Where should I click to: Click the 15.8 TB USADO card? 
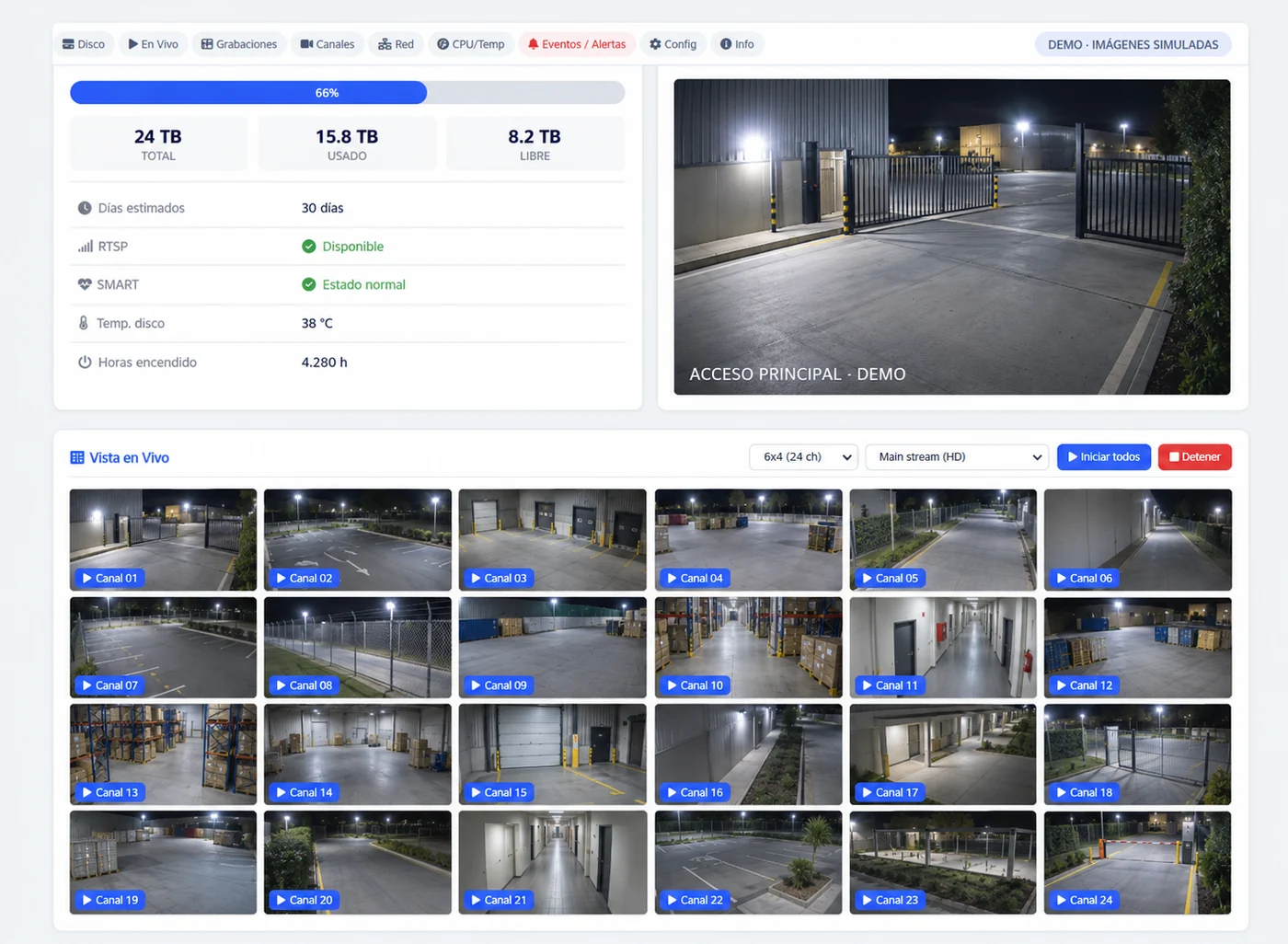click(x=347, y=144)
